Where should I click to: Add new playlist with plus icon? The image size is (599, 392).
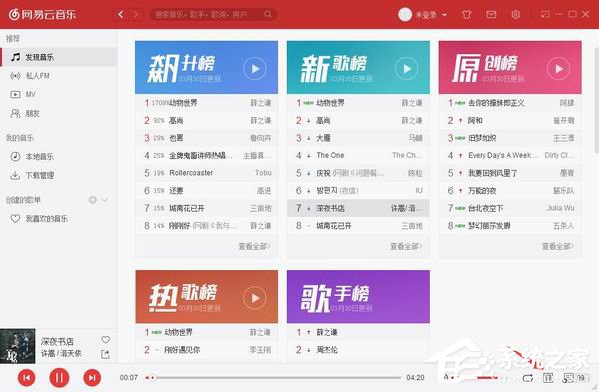pyautogui.click(x=92, y=200)
